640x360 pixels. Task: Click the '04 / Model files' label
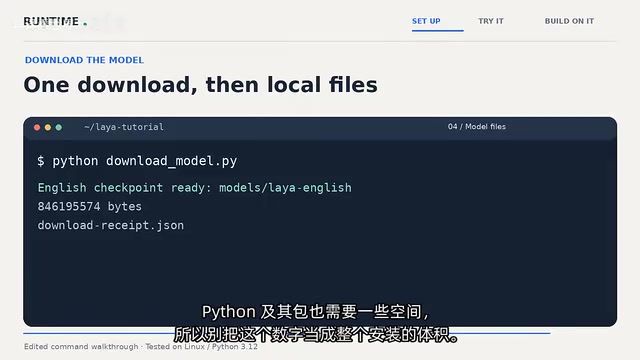tap(477, 127)
